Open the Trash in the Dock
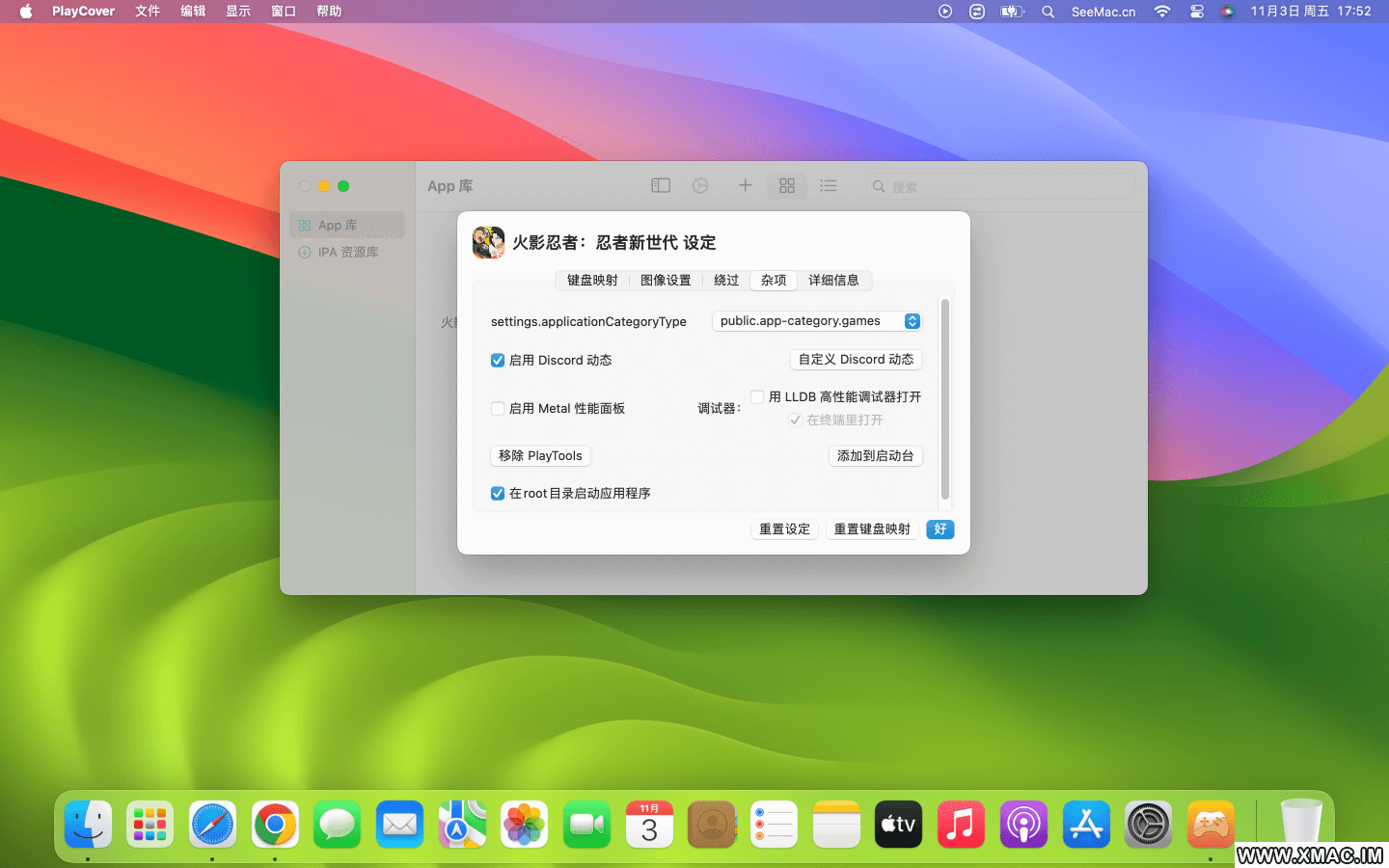Screen dimensions: 1389x868 [x=1301, y=823]
